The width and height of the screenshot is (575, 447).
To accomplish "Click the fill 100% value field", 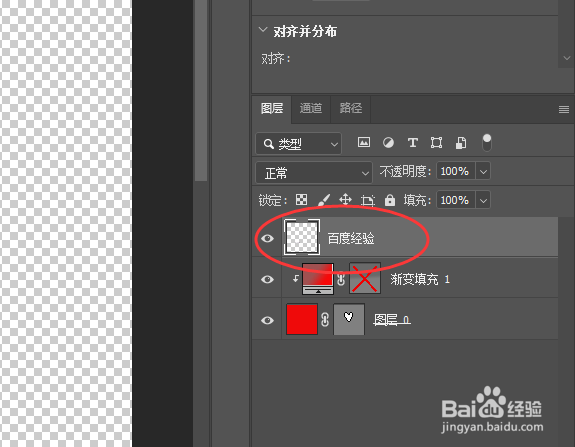I will pos(456,200).
